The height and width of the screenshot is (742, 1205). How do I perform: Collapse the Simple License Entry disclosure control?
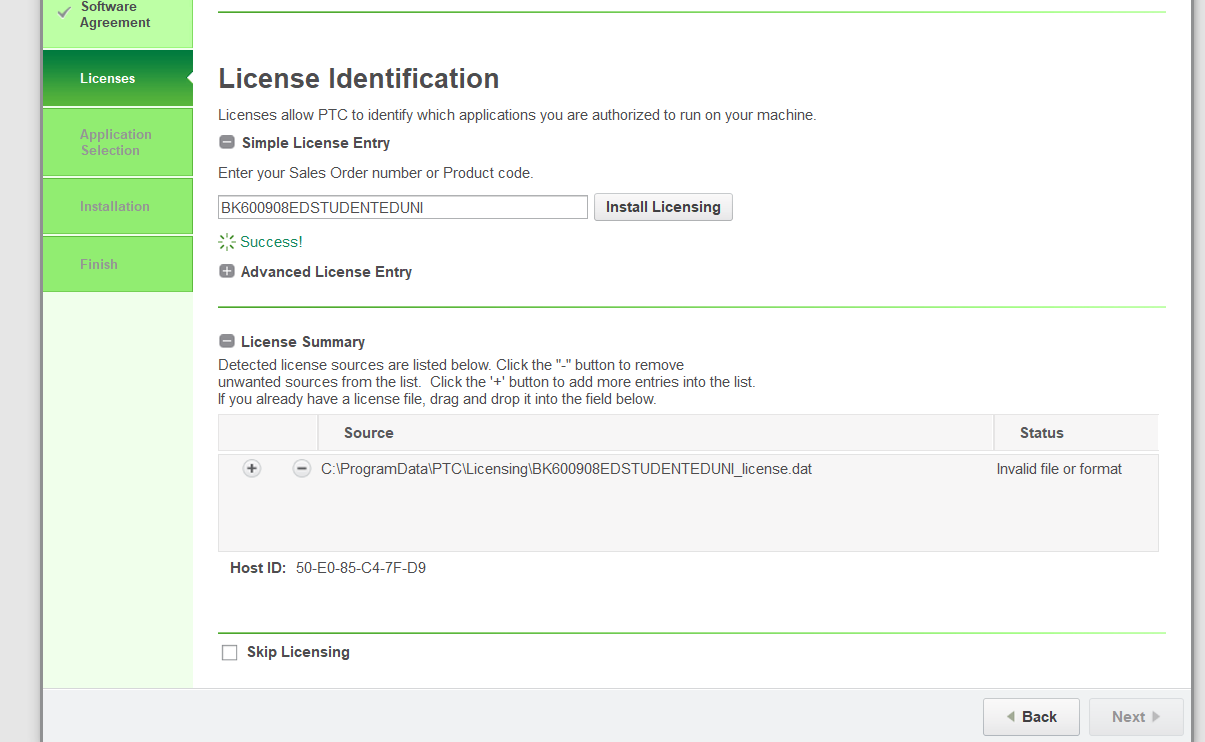coord(226,142)
